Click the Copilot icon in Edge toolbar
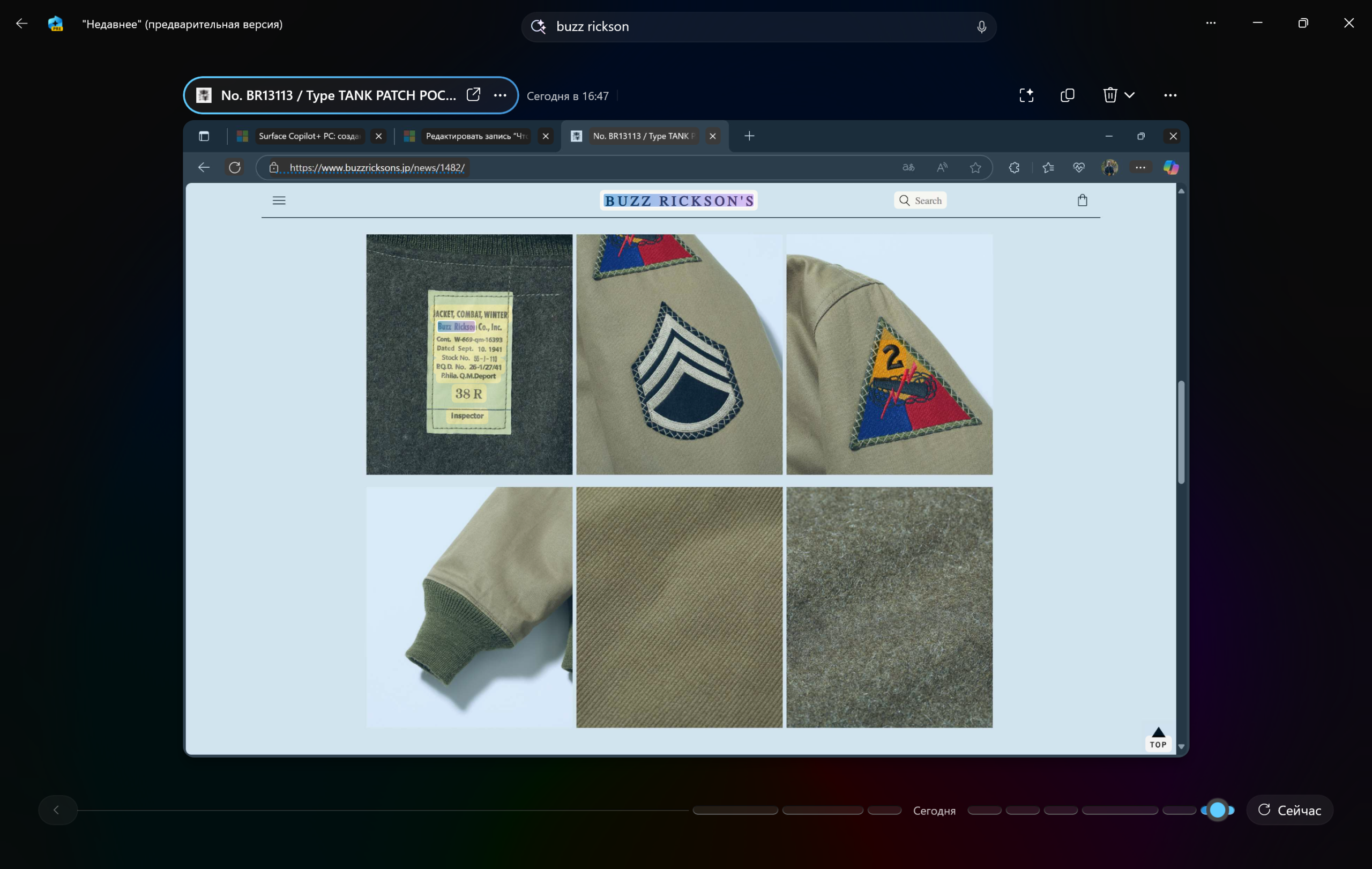Screen dimensions: 1372x869 point(1170,168)
